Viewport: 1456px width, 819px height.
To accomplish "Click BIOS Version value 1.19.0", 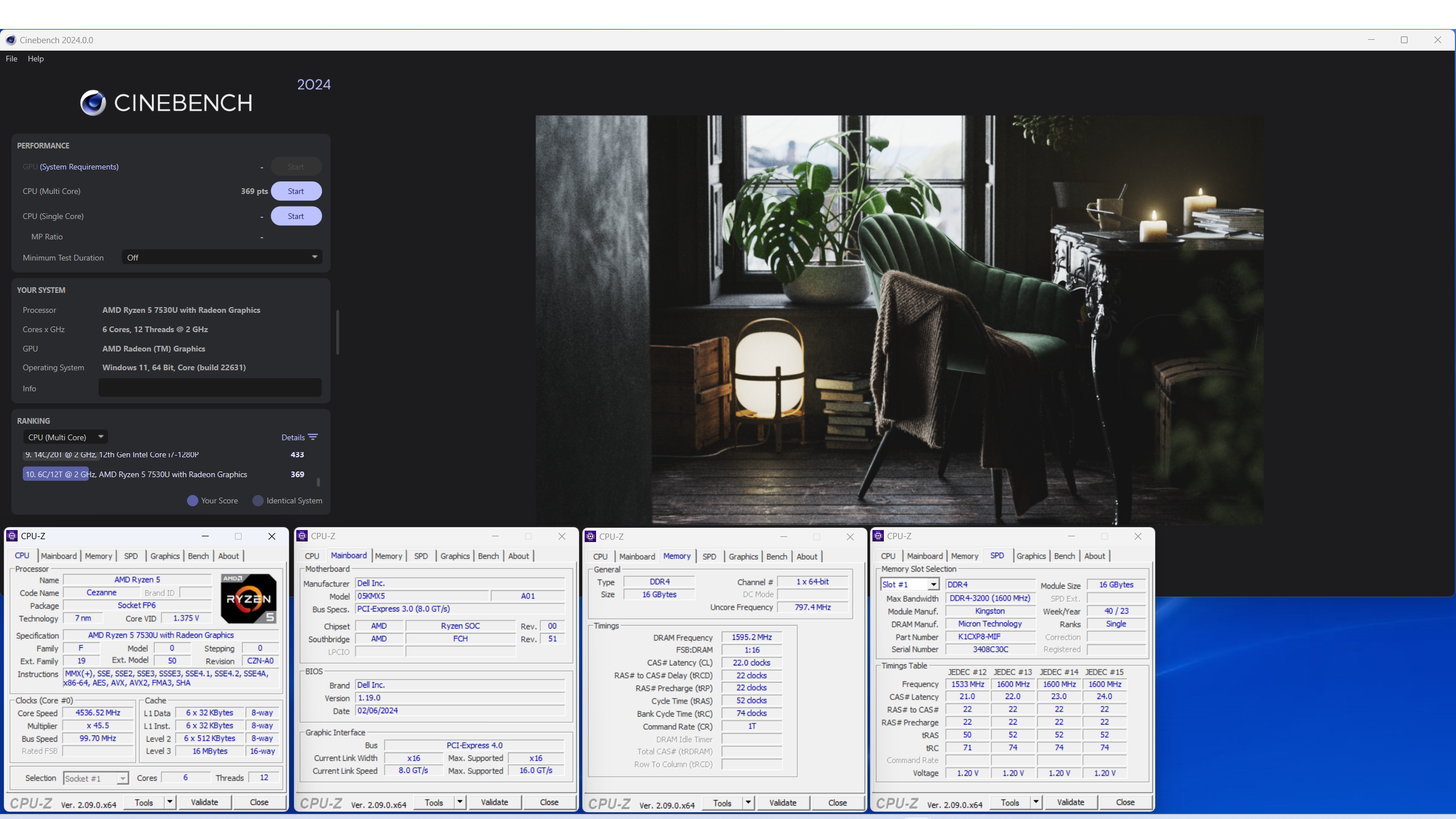I will 460,698.
